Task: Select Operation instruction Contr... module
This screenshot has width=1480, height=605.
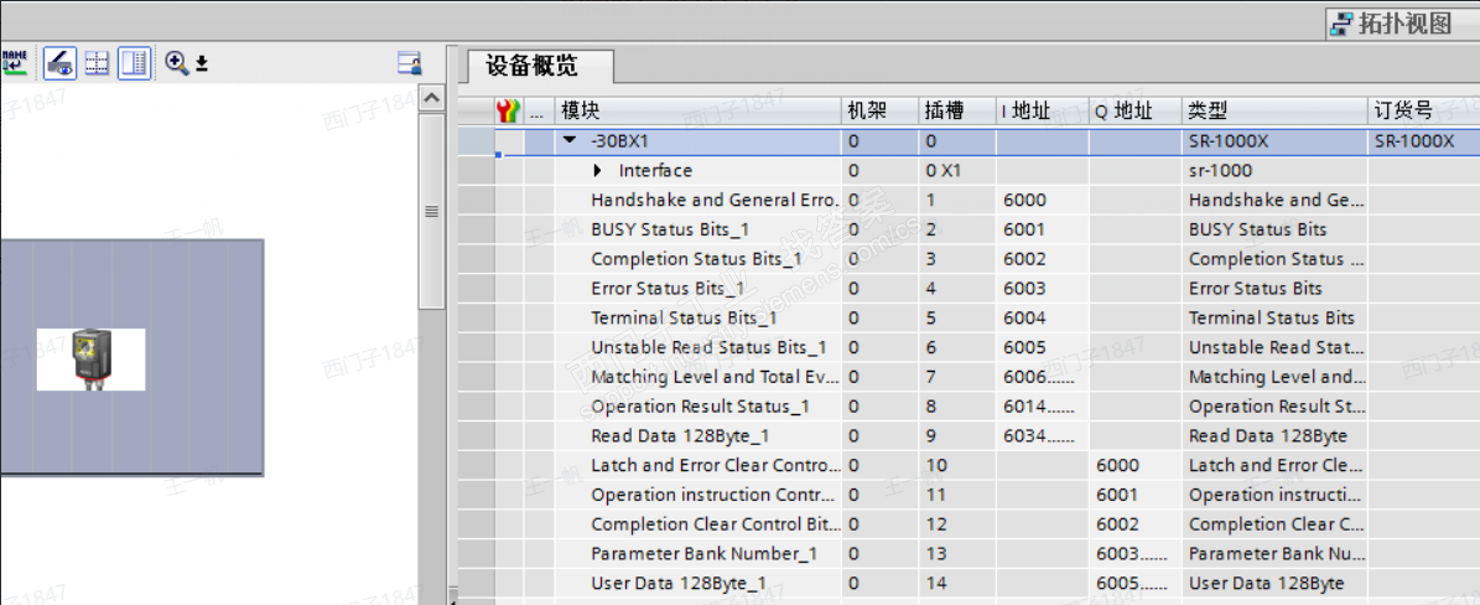Action: click(714, 495)
